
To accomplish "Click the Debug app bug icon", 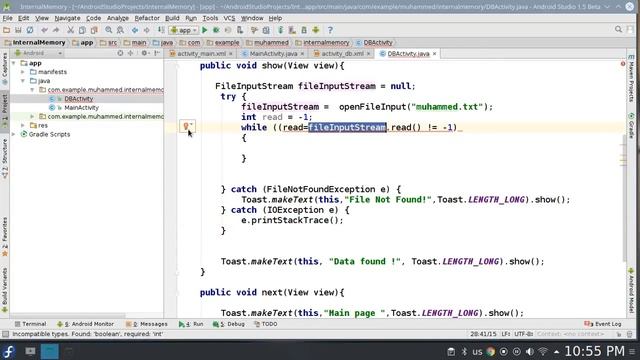I will [216, 30].
